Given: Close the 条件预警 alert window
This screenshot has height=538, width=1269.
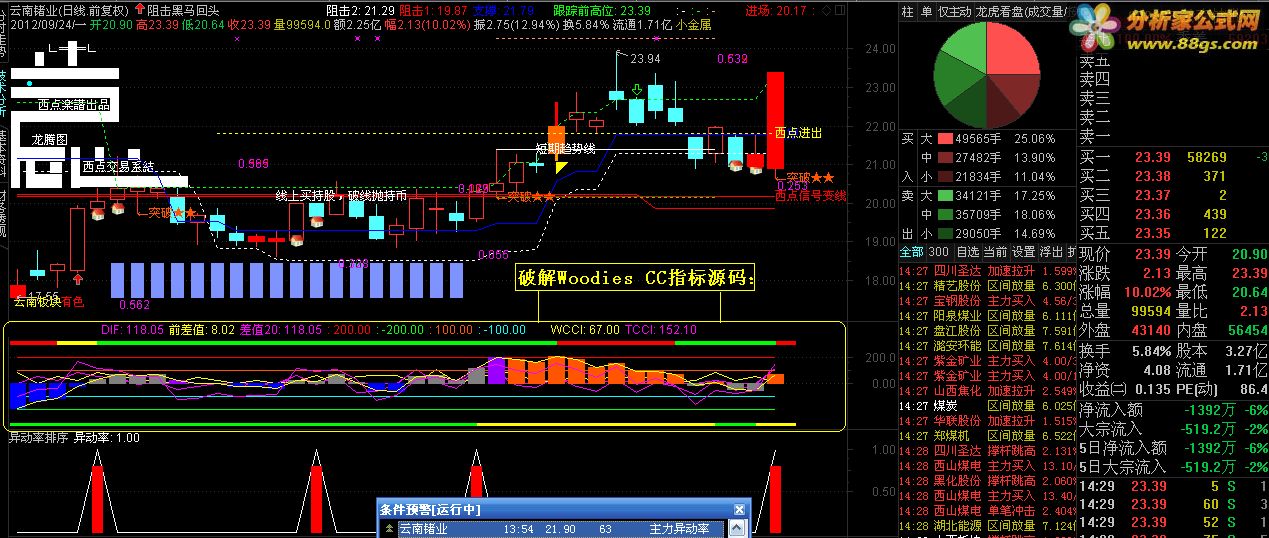Looking at the screenshot, I should (739, 510).
